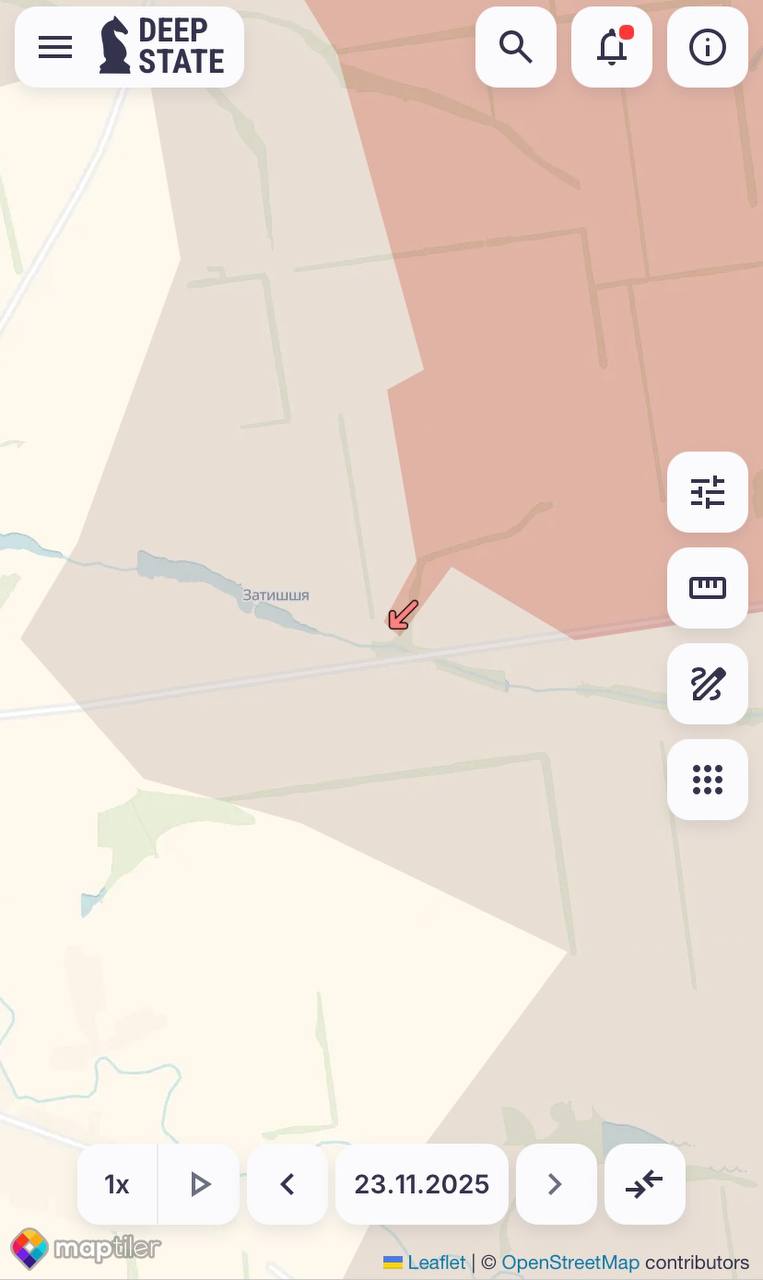Image resolution: width=763 pixels, height=1280 pixels.
Task: Open the map search
Action: coord(516,47)
